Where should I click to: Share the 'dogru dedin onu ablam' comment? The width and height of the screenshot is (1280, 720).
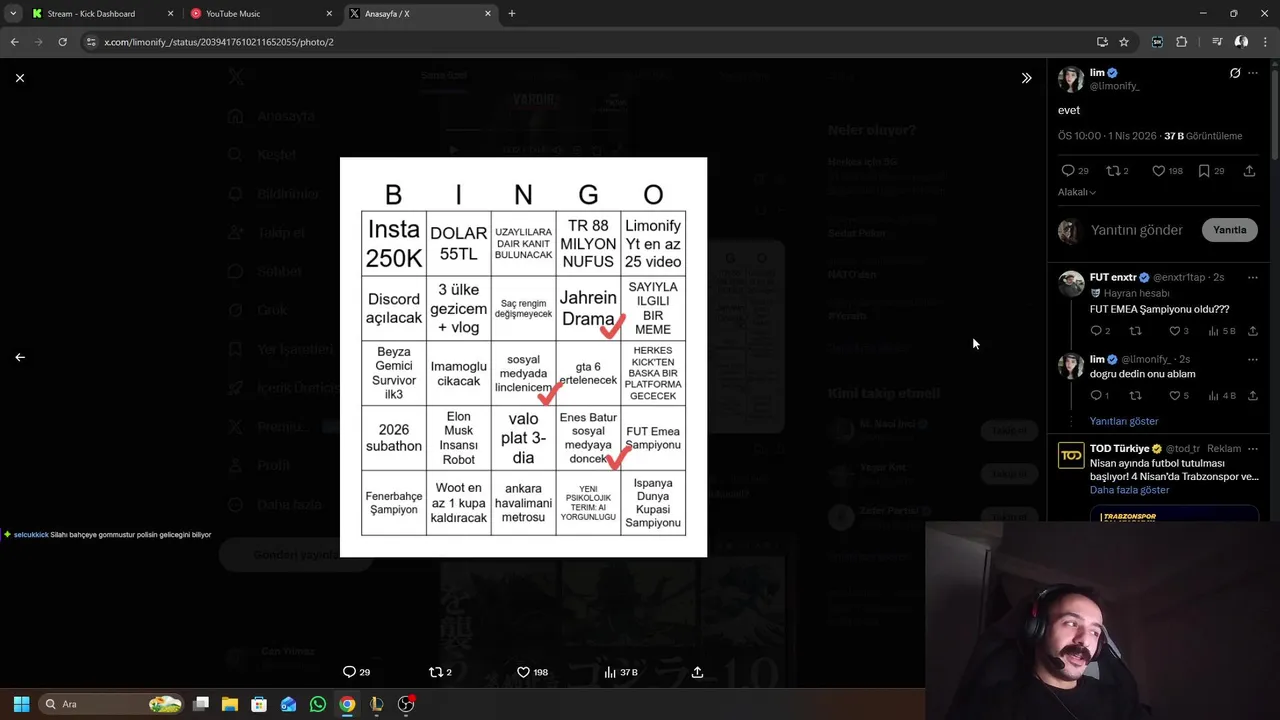(x=1253, y=396)
